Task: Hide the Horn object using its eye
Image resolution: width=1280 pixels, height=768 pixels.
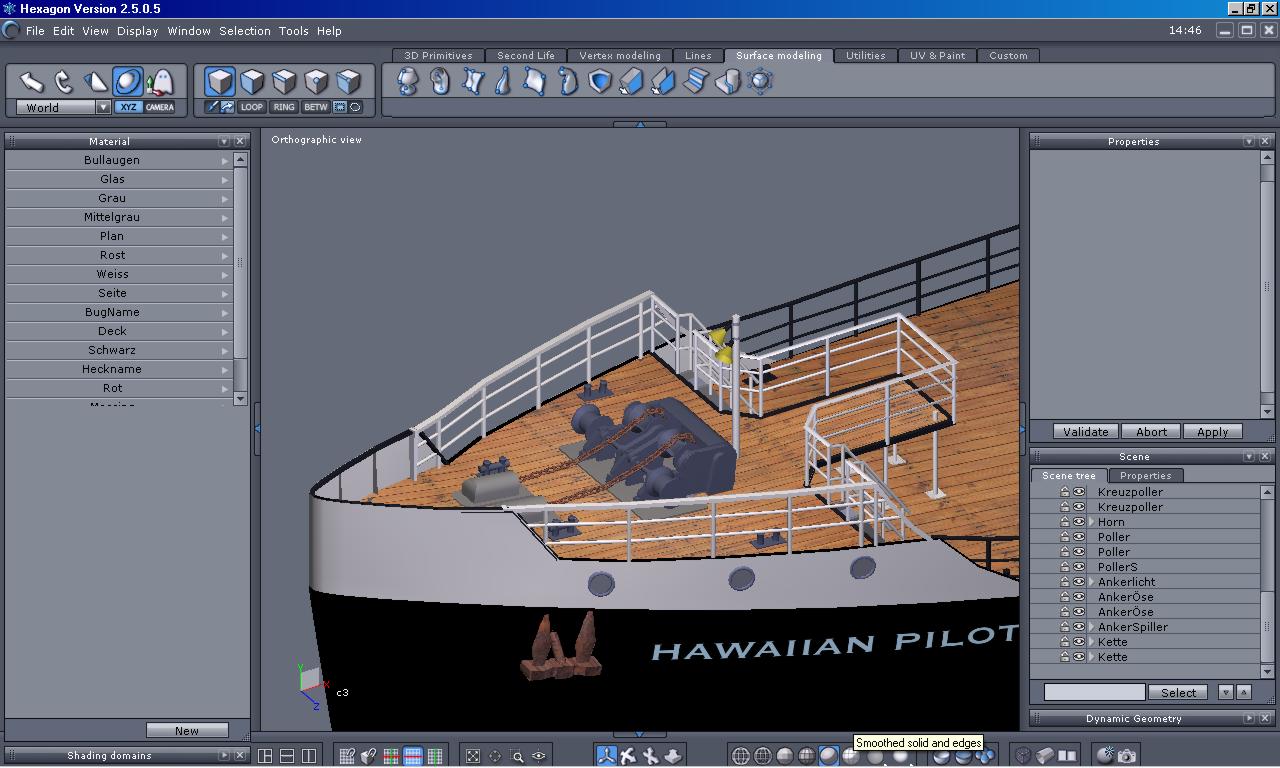Action: pyautogui.click(x=1079, y=522)
